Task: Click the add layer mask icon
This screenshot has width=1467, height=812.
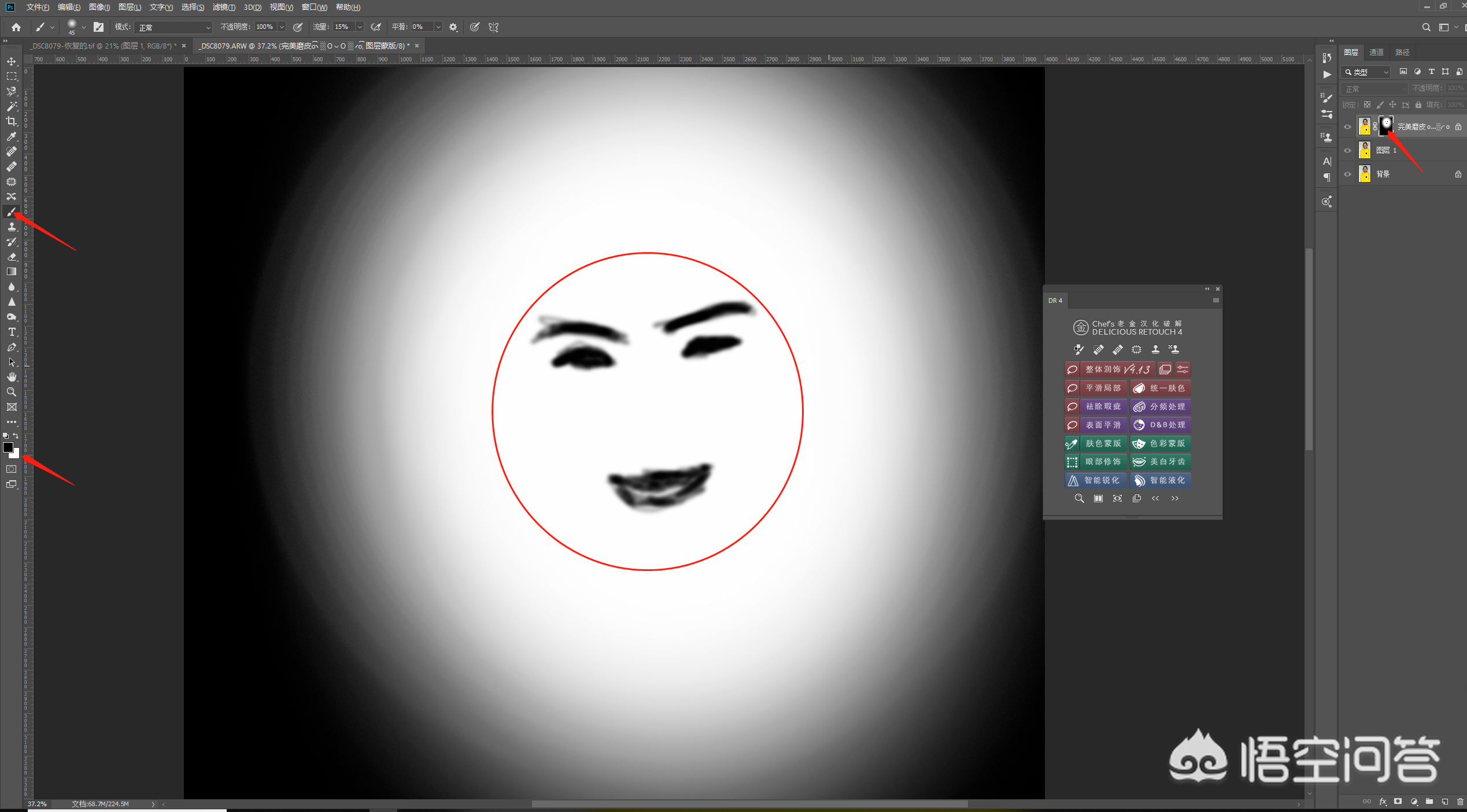Action: coord(1398,802)
